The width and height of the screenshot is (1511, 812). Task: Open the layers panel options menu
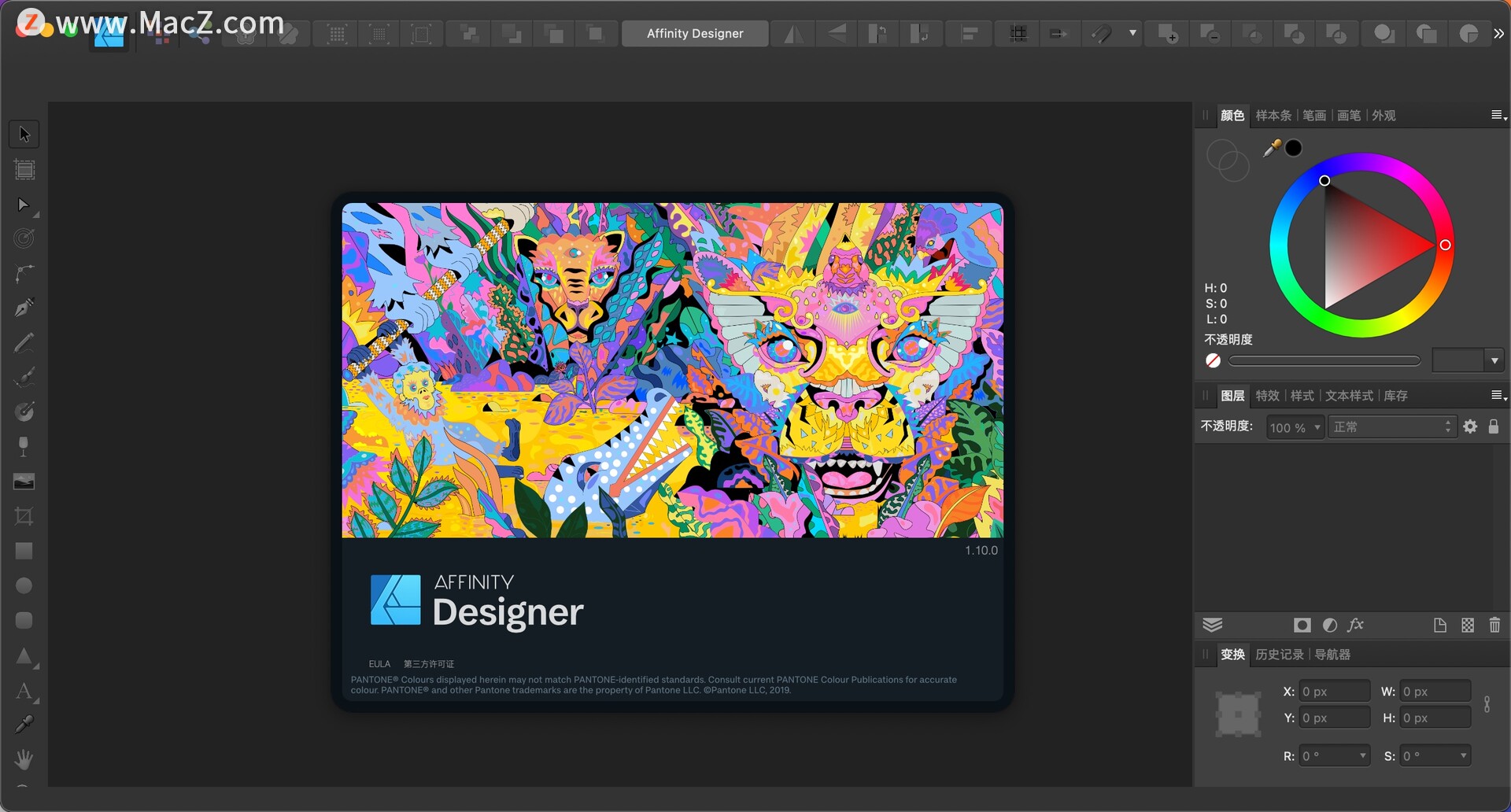coord(1499,396)
